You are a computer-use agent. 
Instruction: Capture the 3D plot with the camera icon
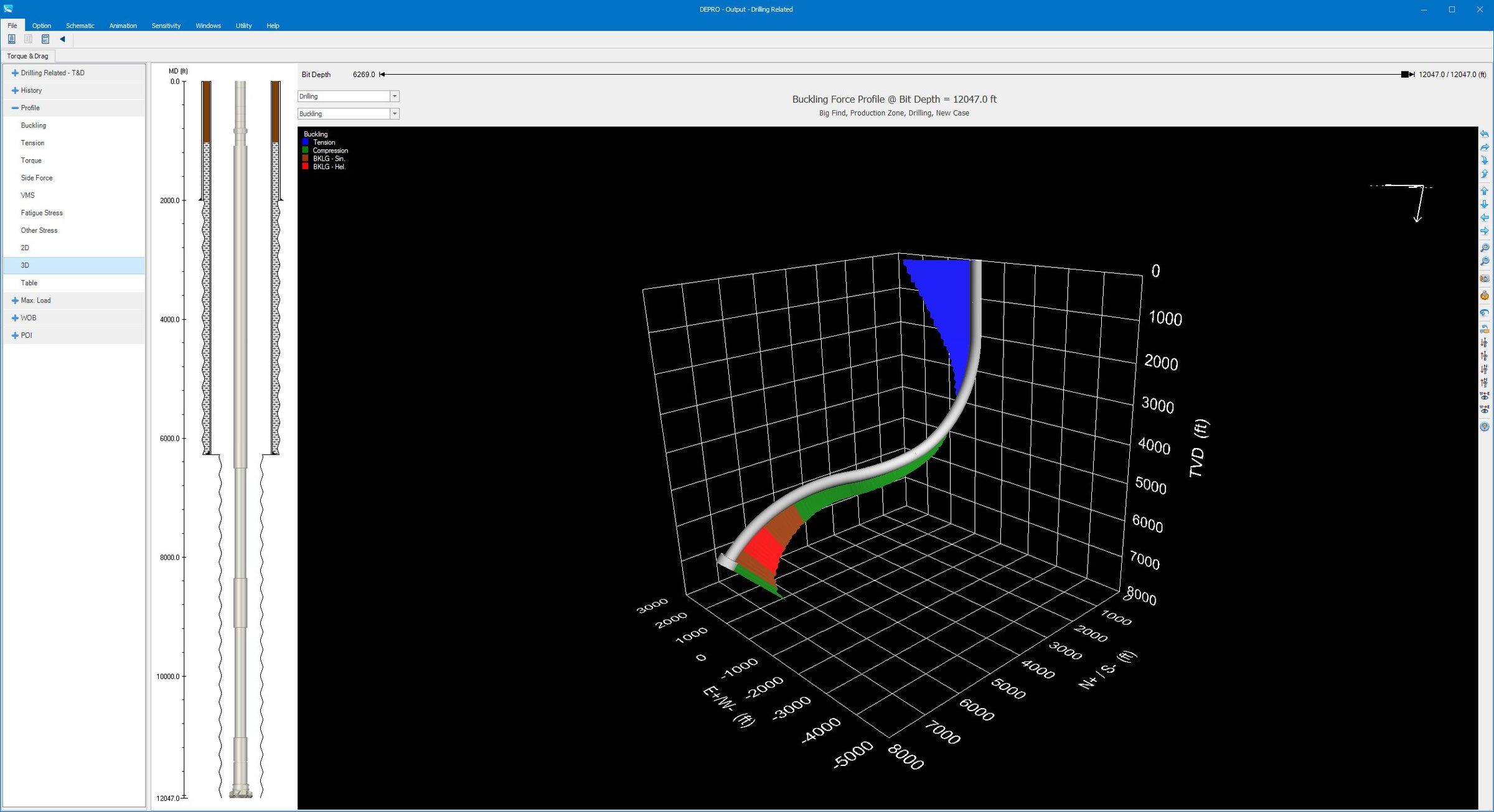pyautogui.click(x=1485, y=278)
